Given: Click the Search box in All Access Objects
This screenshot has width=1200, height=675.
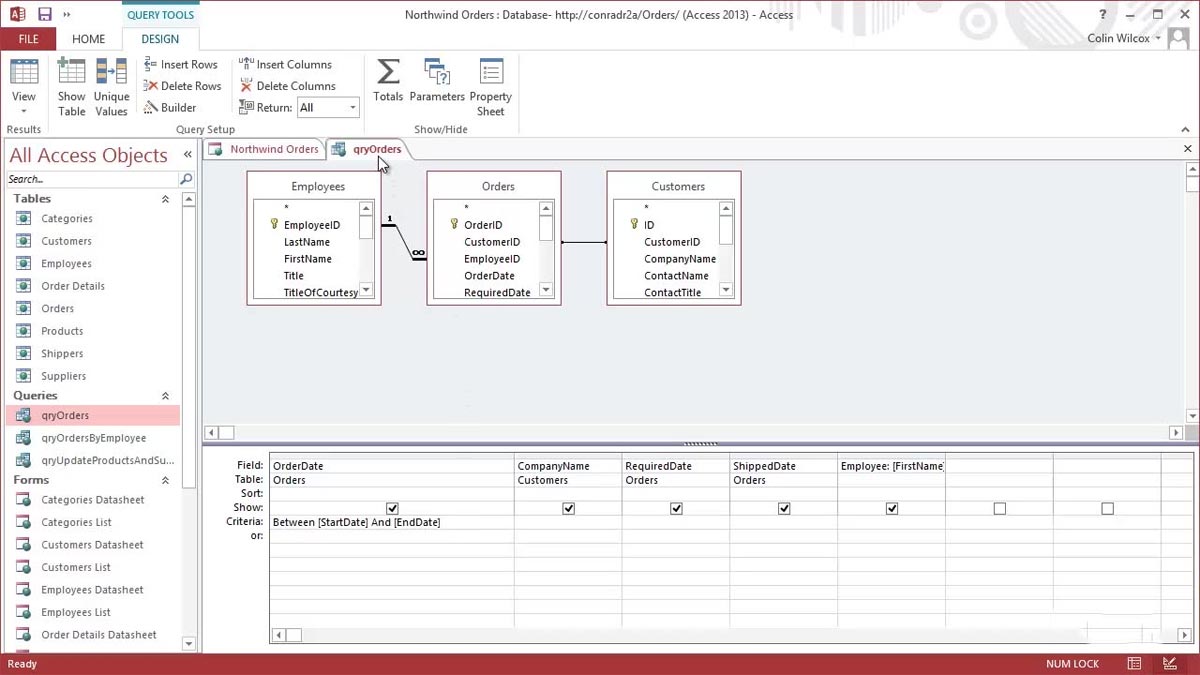Looking at the screenshot, I should pos(90,178).
